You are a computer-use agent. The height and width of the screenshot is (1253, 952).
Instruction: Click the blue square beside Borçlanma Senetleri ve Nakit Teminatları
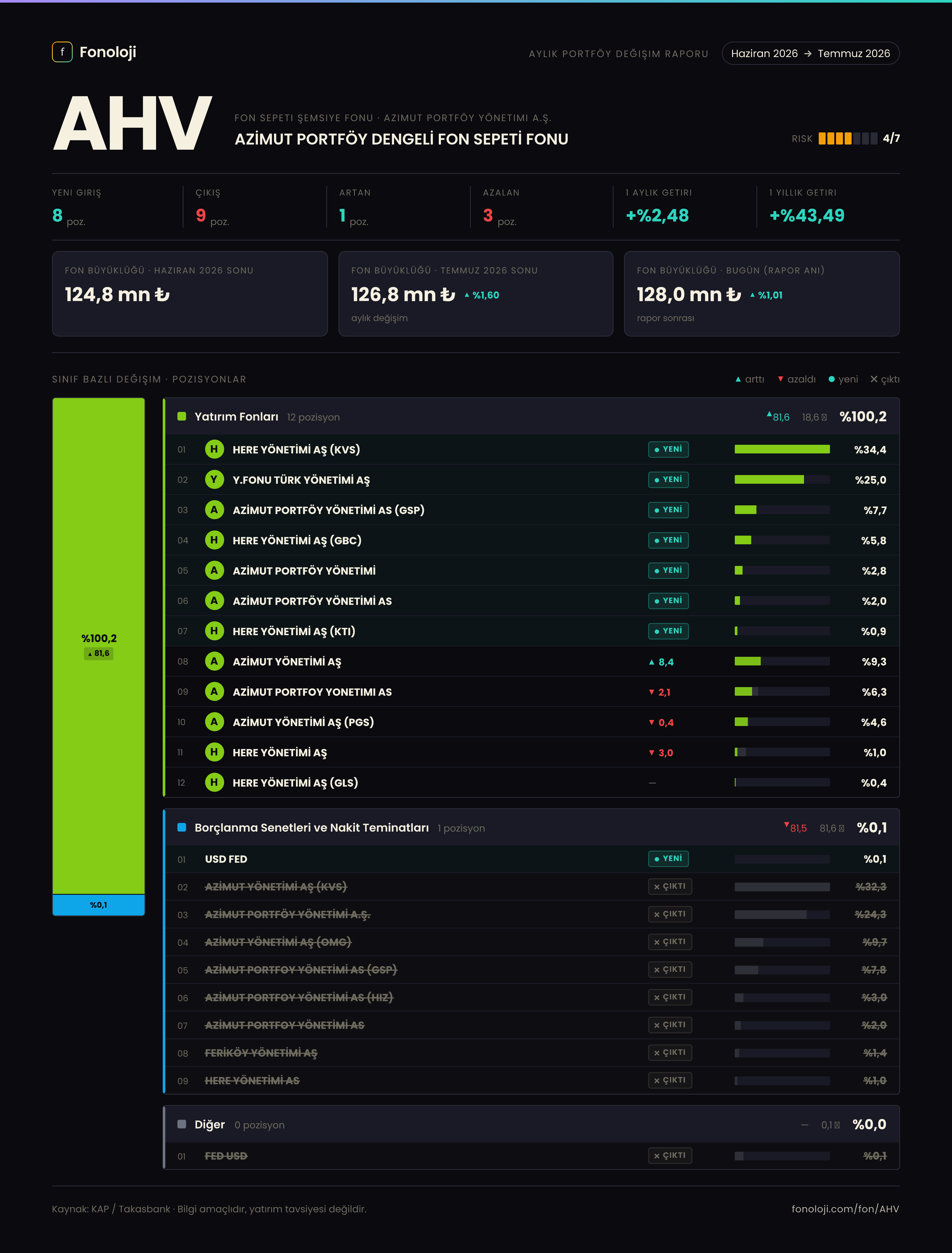pyautogui.click(x=182, y=828)
